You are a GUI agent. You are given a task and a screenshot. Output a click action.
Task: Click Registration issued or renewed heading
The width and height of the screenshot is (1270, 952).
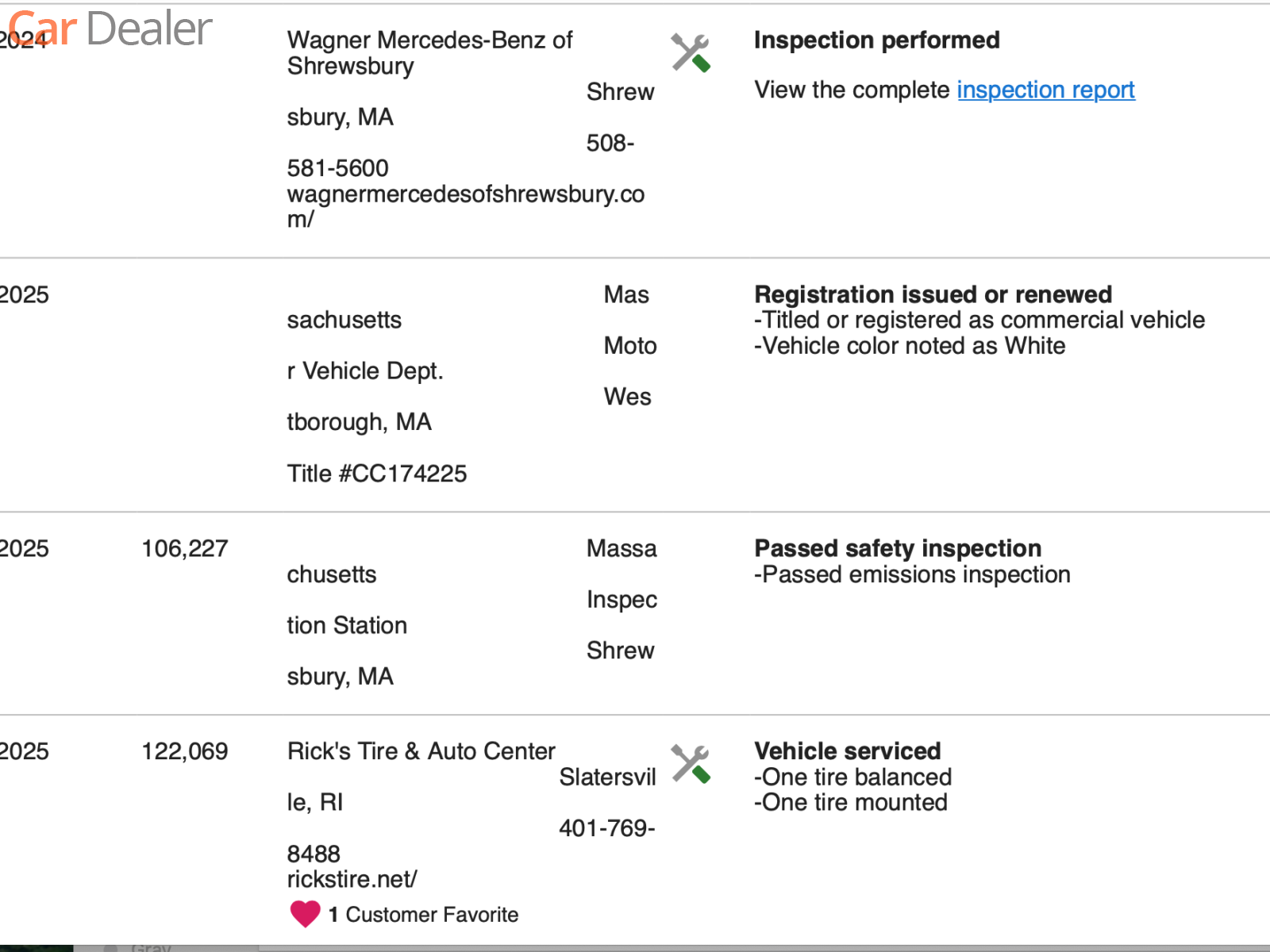[933, 294]
